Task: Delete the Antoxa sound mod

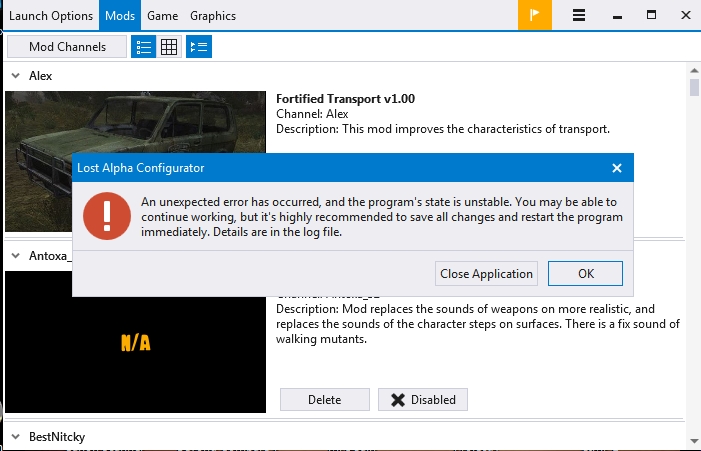Action: tap(325, 400)
